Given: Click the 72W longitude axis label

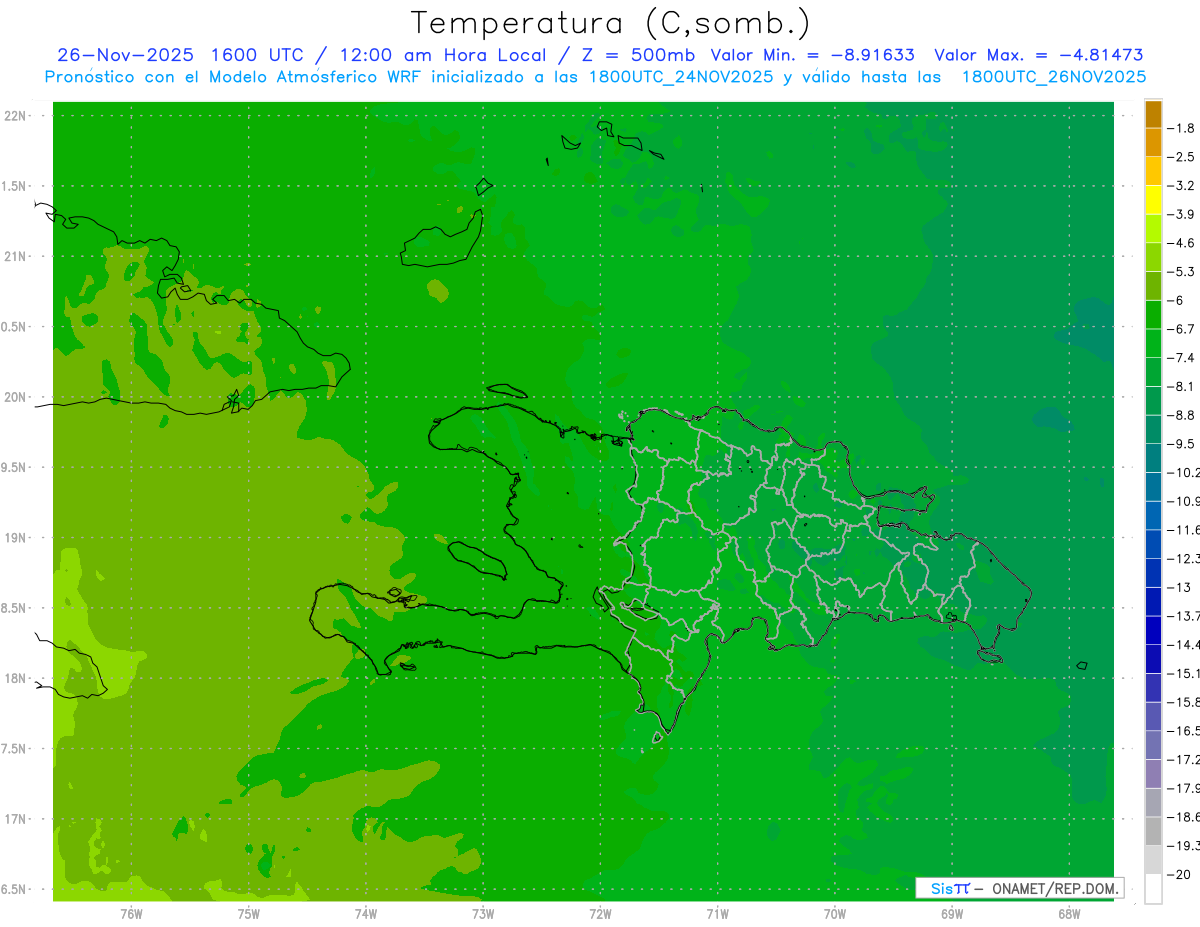Looking at the screenshot, I should (601, 913).
